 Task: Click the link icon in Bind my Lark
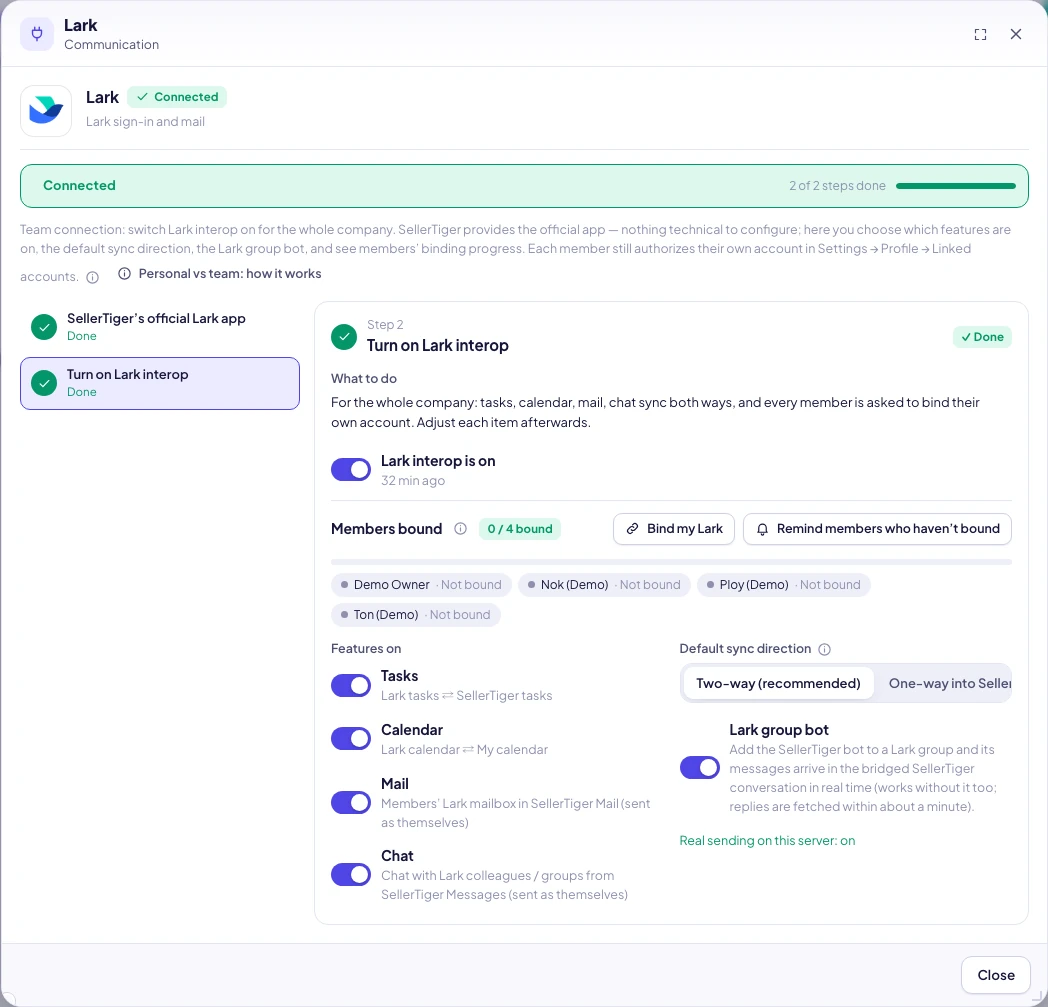(632, 529)
